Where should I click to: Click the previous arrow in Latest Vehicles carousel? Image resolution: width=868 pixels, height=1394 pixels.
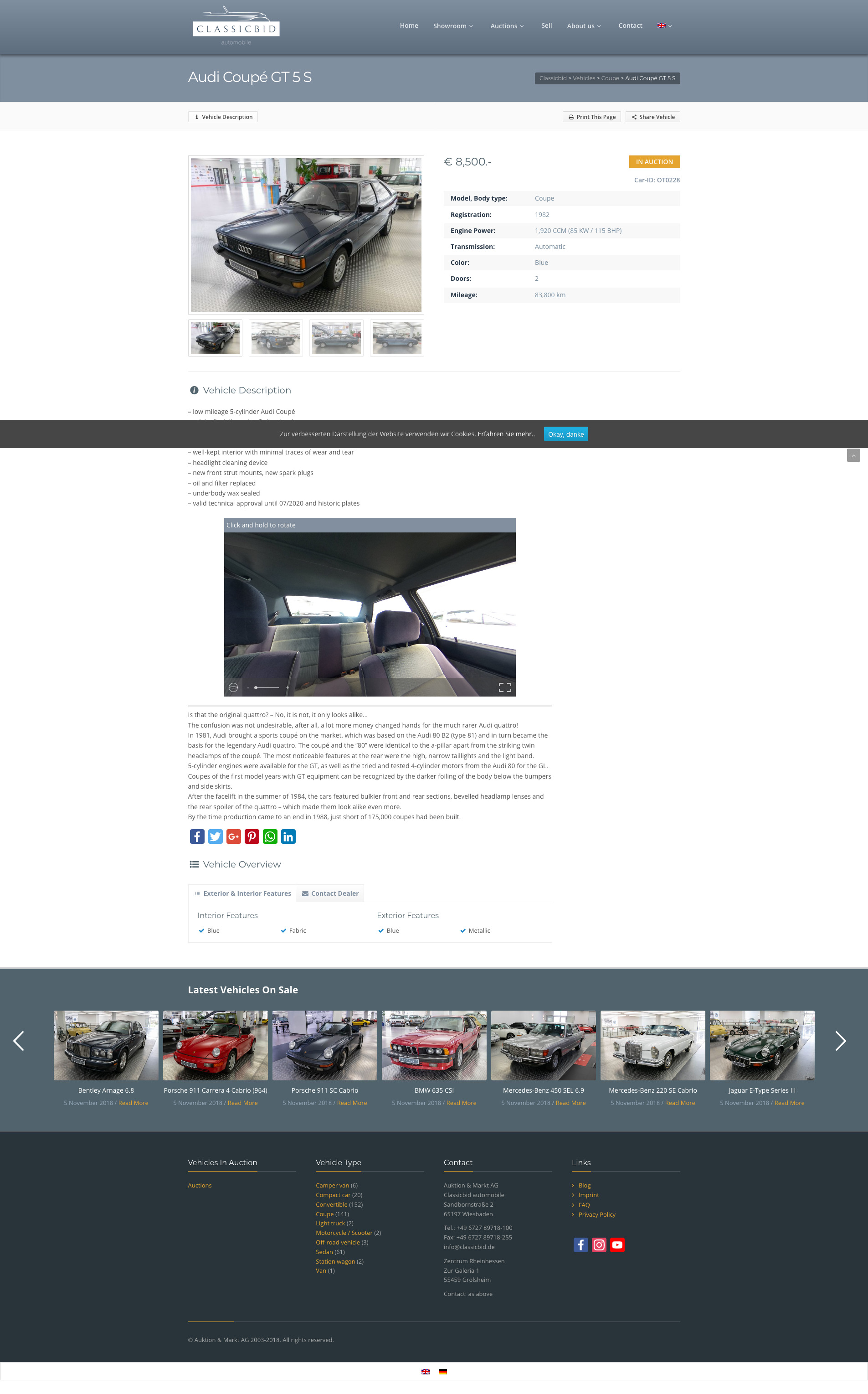tap(18, 1041)
